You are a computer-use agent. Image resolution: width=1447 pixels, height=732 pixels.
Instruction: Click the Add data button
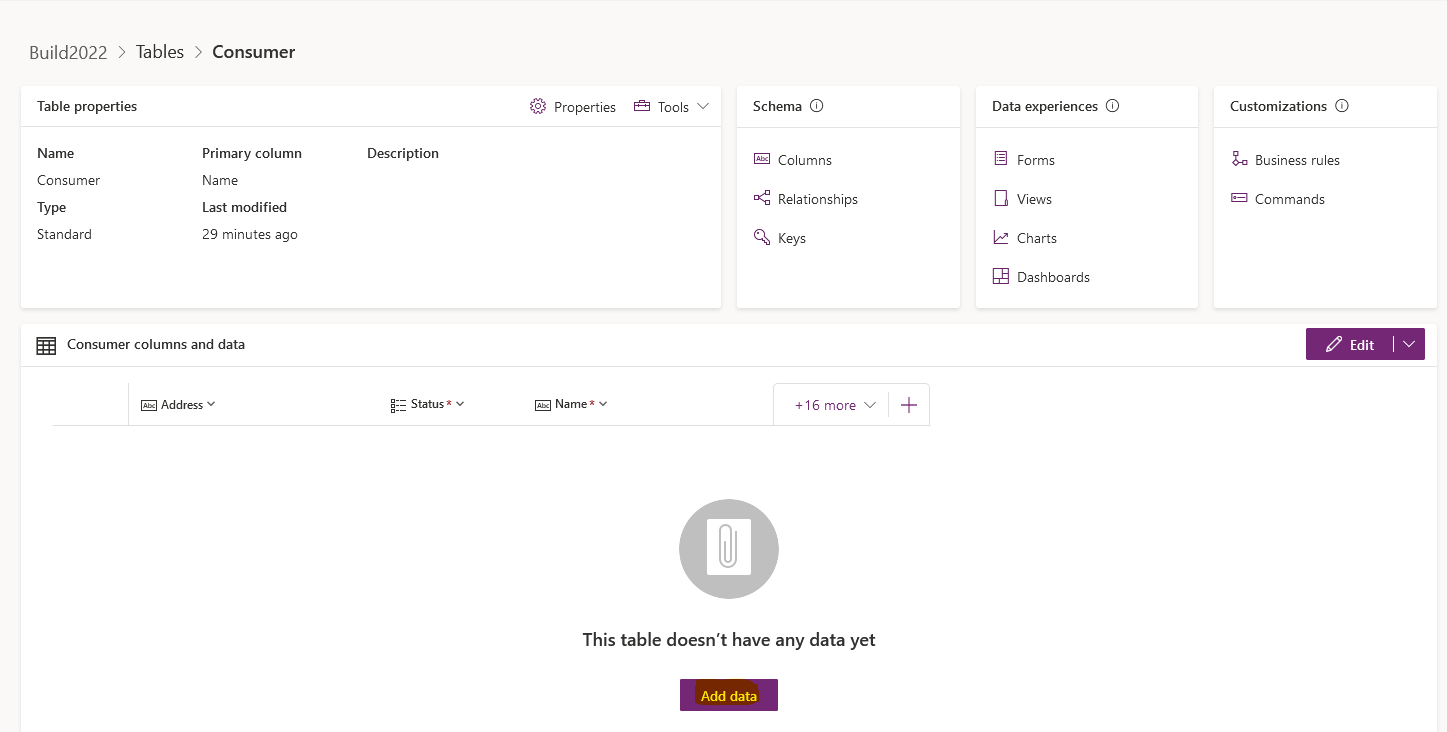click(729, 696)
